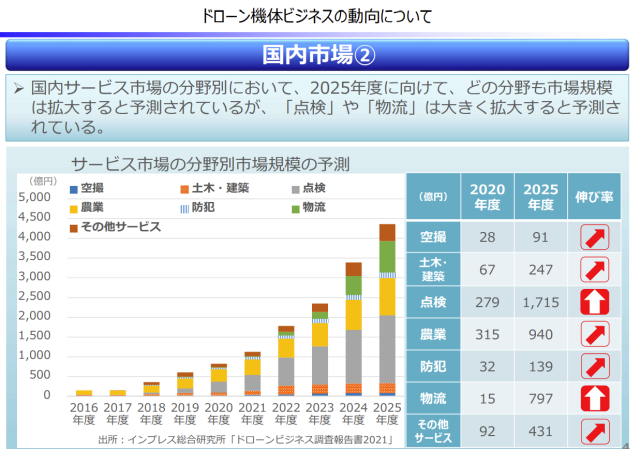Click the diagonal growth arrow for 空撮
The height and width of the screenshot is (449, 640).
tap(595, 237)
